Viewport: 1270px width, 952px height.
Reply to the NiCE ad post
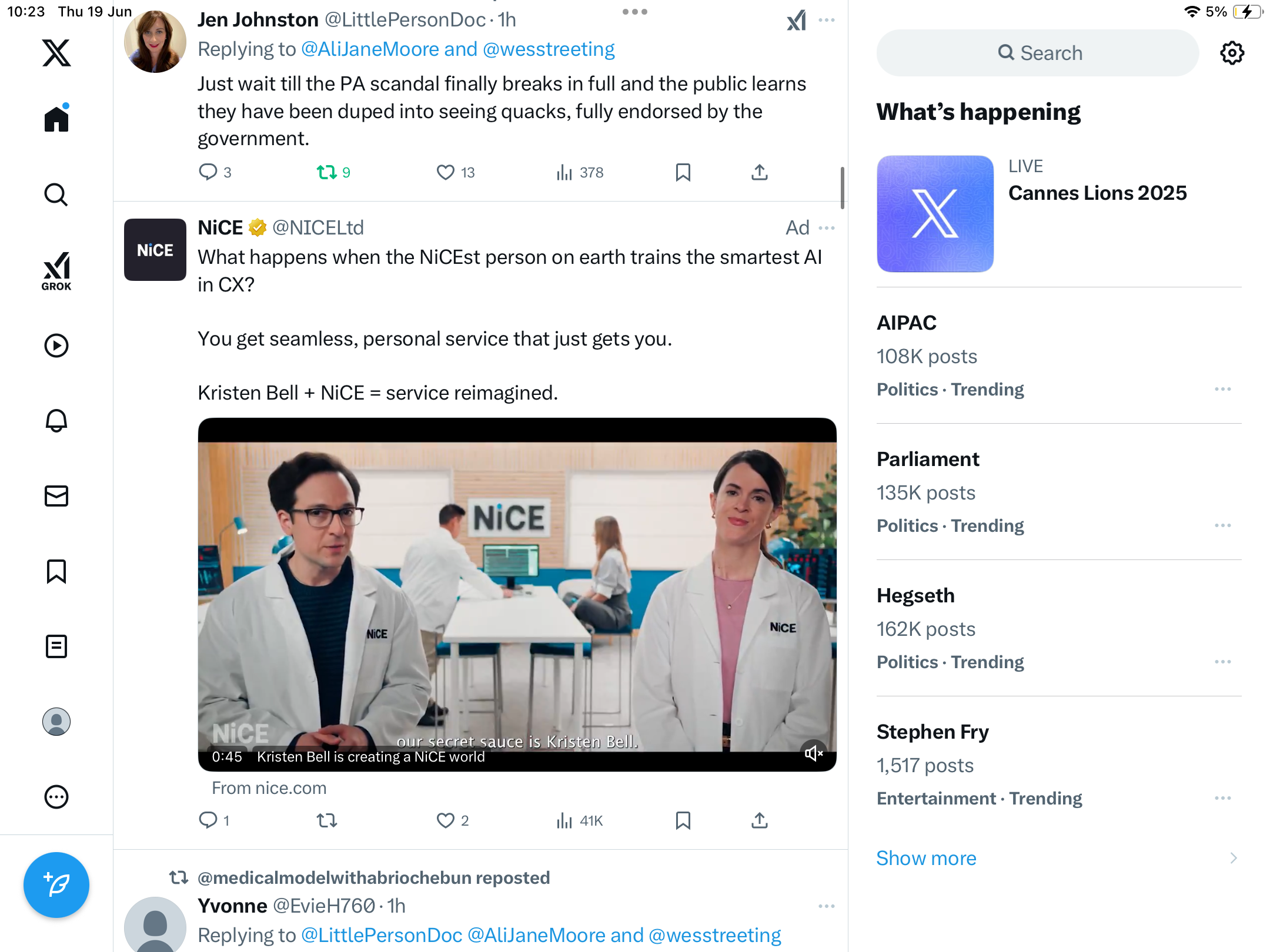pos(213,820)
